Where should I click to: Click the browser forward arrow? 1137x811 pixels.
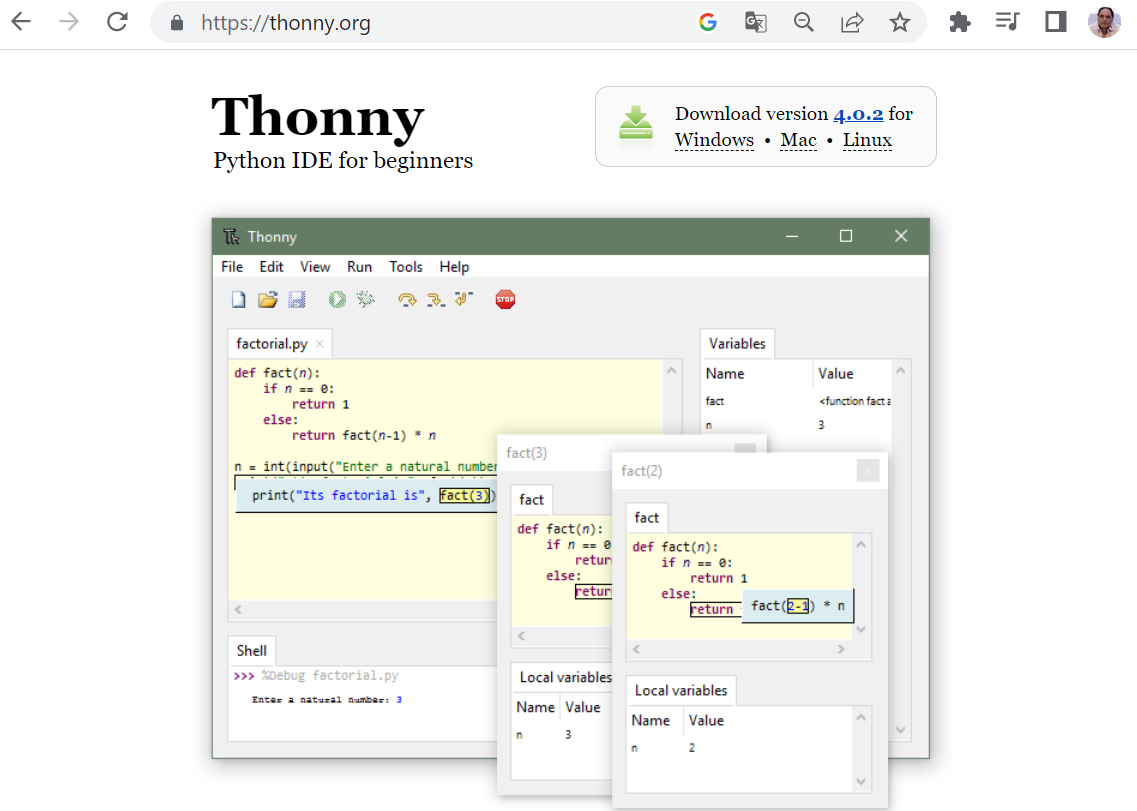[69, 22]
